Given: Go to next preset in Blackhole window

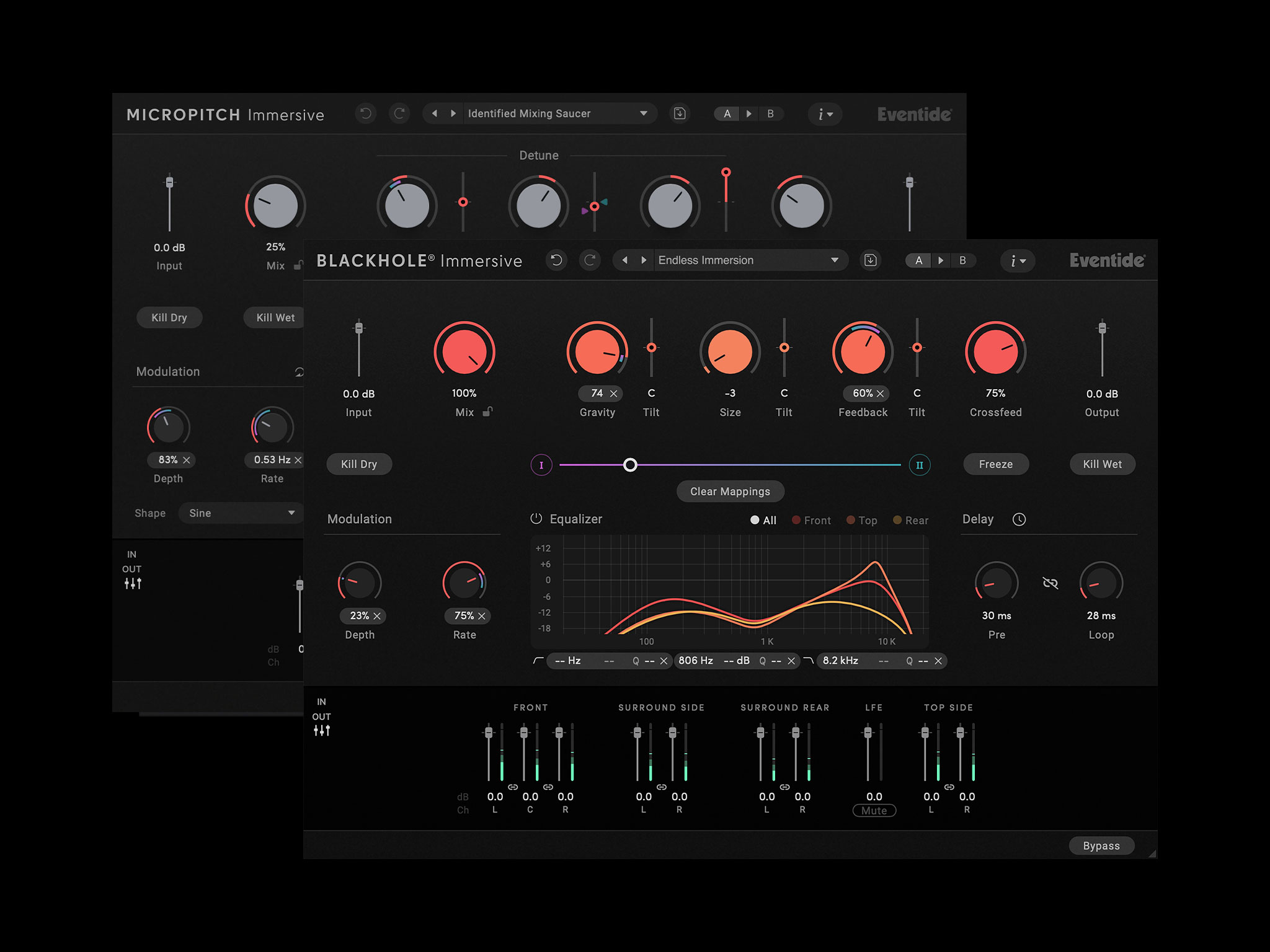Looking at the screenshot, I should (x=644, y=260).
